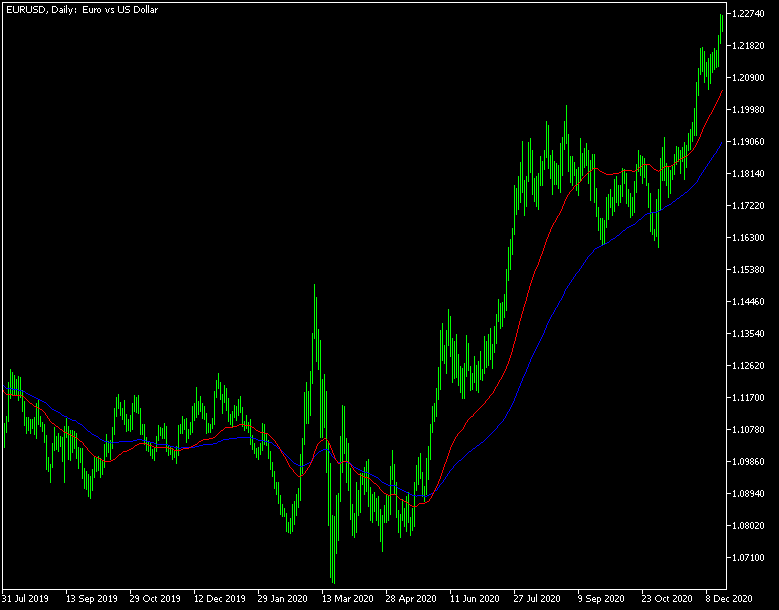
Task: Select the 27 Jul 2020 date label
Action: [540, 600]
